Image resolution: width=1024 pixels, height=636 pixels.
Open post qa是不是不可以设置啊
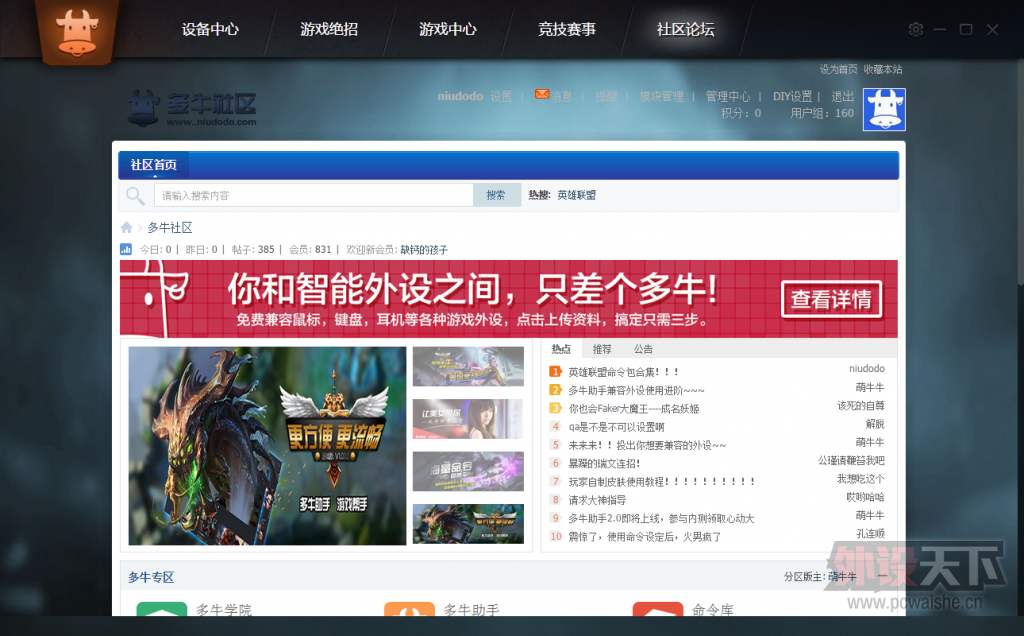tap(616, 426)
